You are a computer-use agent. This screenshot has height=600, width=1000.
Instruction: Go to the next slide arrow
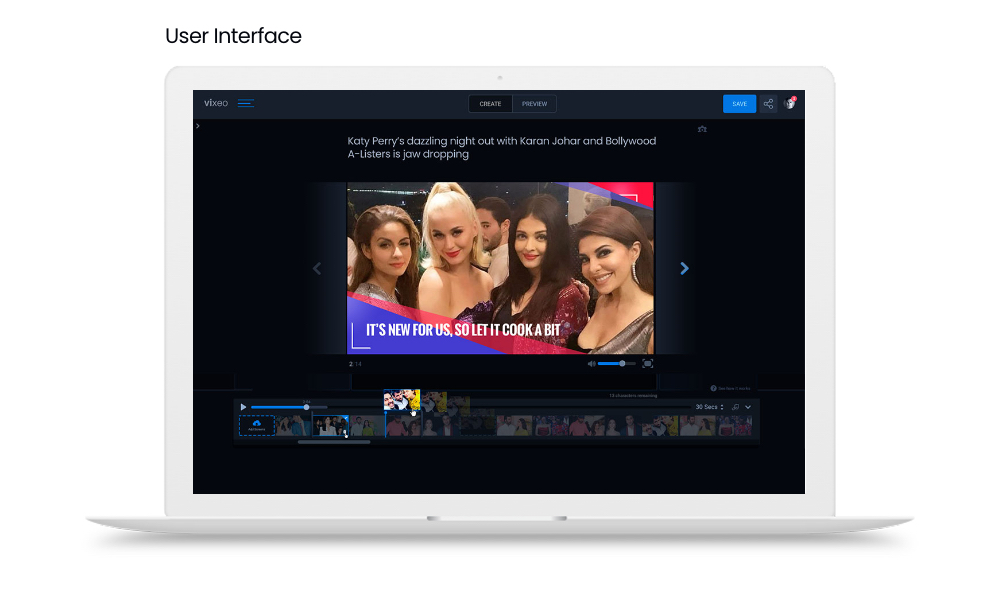click(x=684, y=268)
